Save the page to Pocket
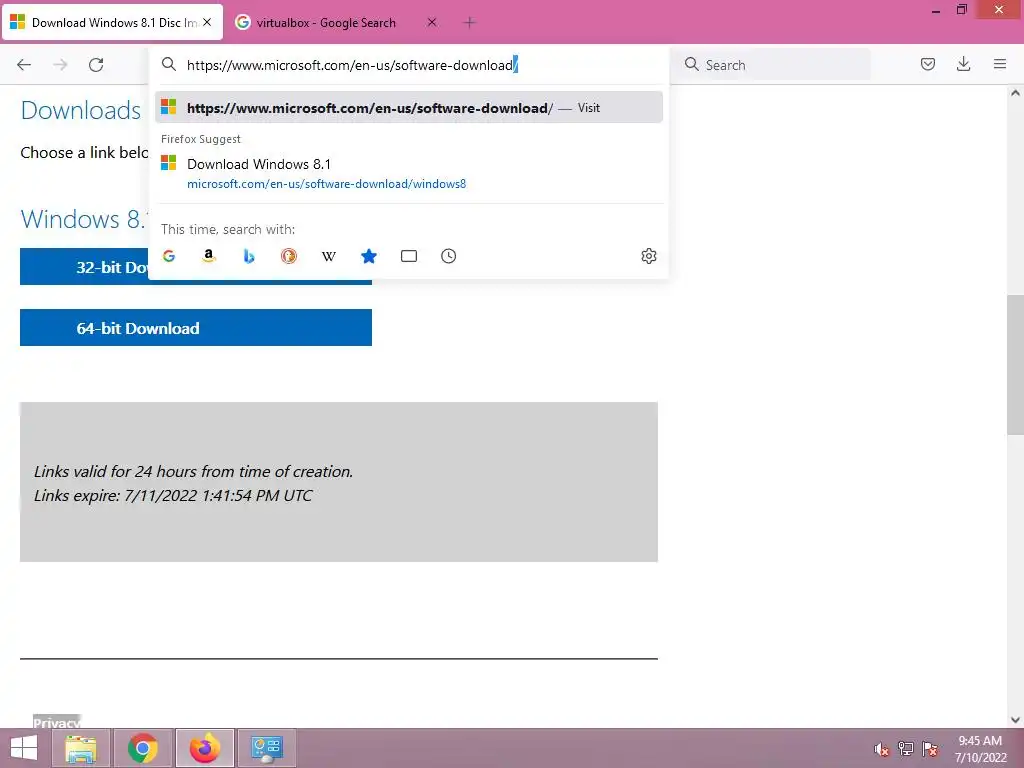This screenshot has width=1024, height=768. pos(927,64)
